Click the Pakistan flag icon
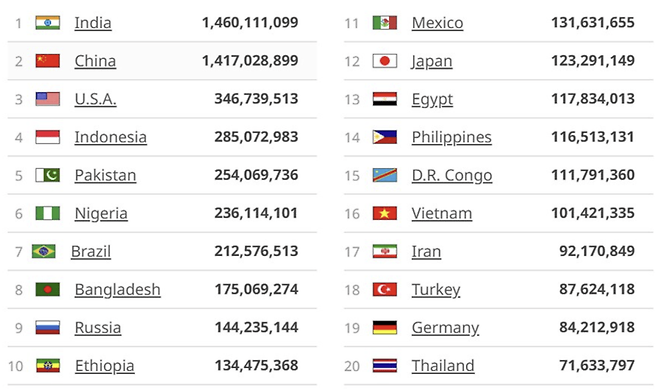The width and height of the screenshot is (658, 389). (x=47, y=175)
